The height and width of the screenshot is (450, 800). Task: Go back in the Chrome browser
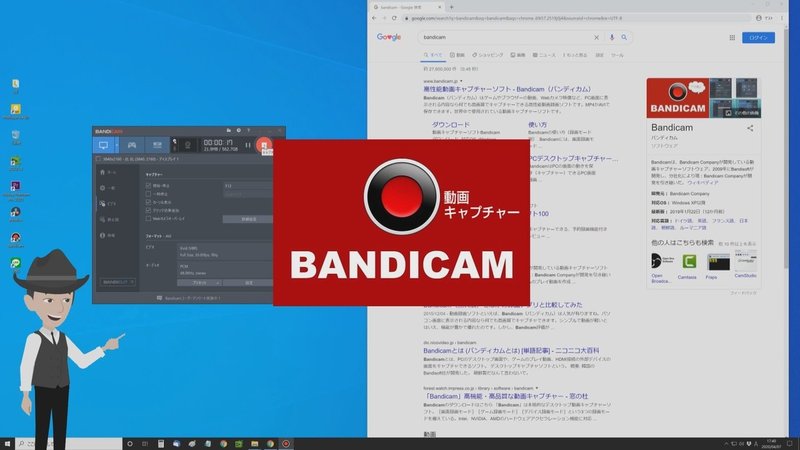pos(374,18)
